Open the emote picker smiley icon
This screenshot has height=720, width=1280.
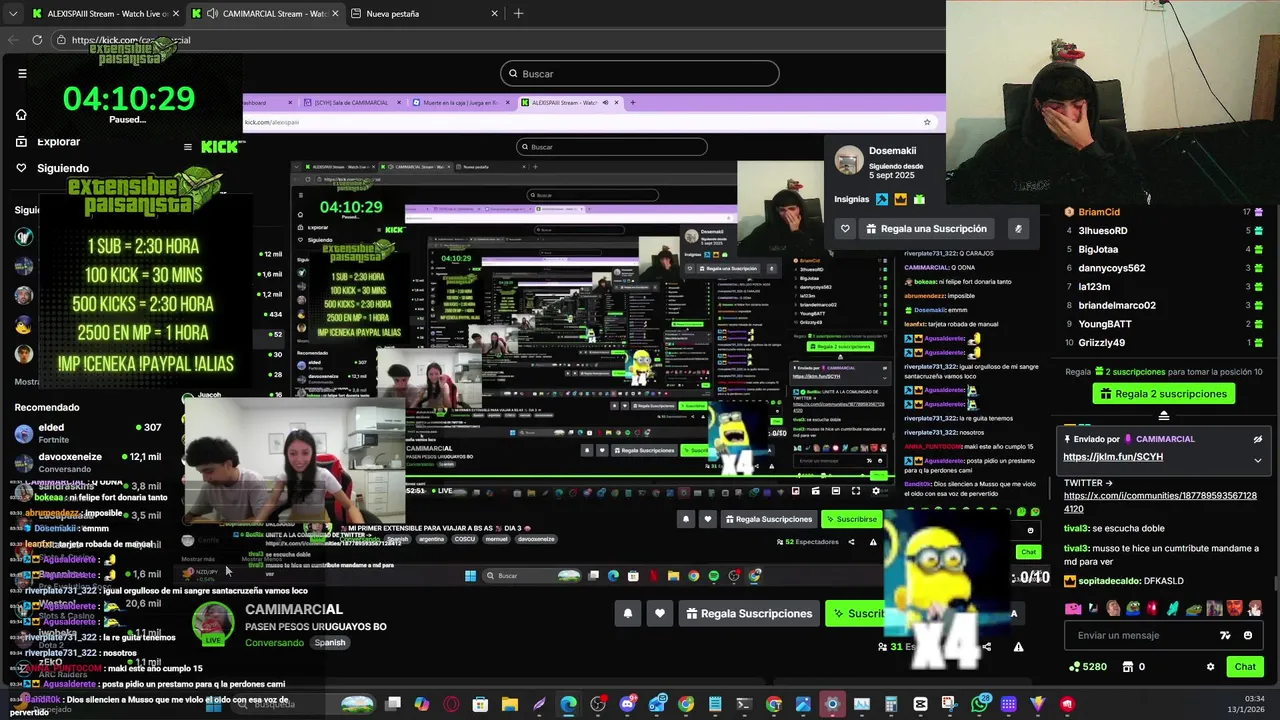pyautogui.click(x=1247, y=635)
